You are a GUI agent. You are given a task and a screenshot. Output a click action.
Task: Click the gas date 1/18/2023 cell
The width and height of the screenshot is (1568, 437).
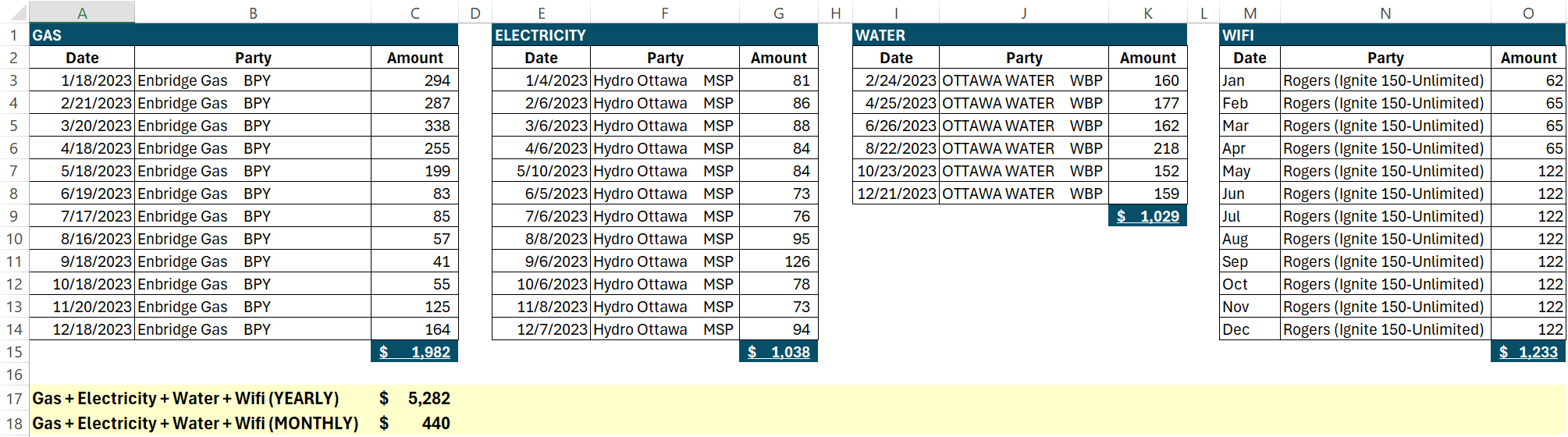coord(82,80)
